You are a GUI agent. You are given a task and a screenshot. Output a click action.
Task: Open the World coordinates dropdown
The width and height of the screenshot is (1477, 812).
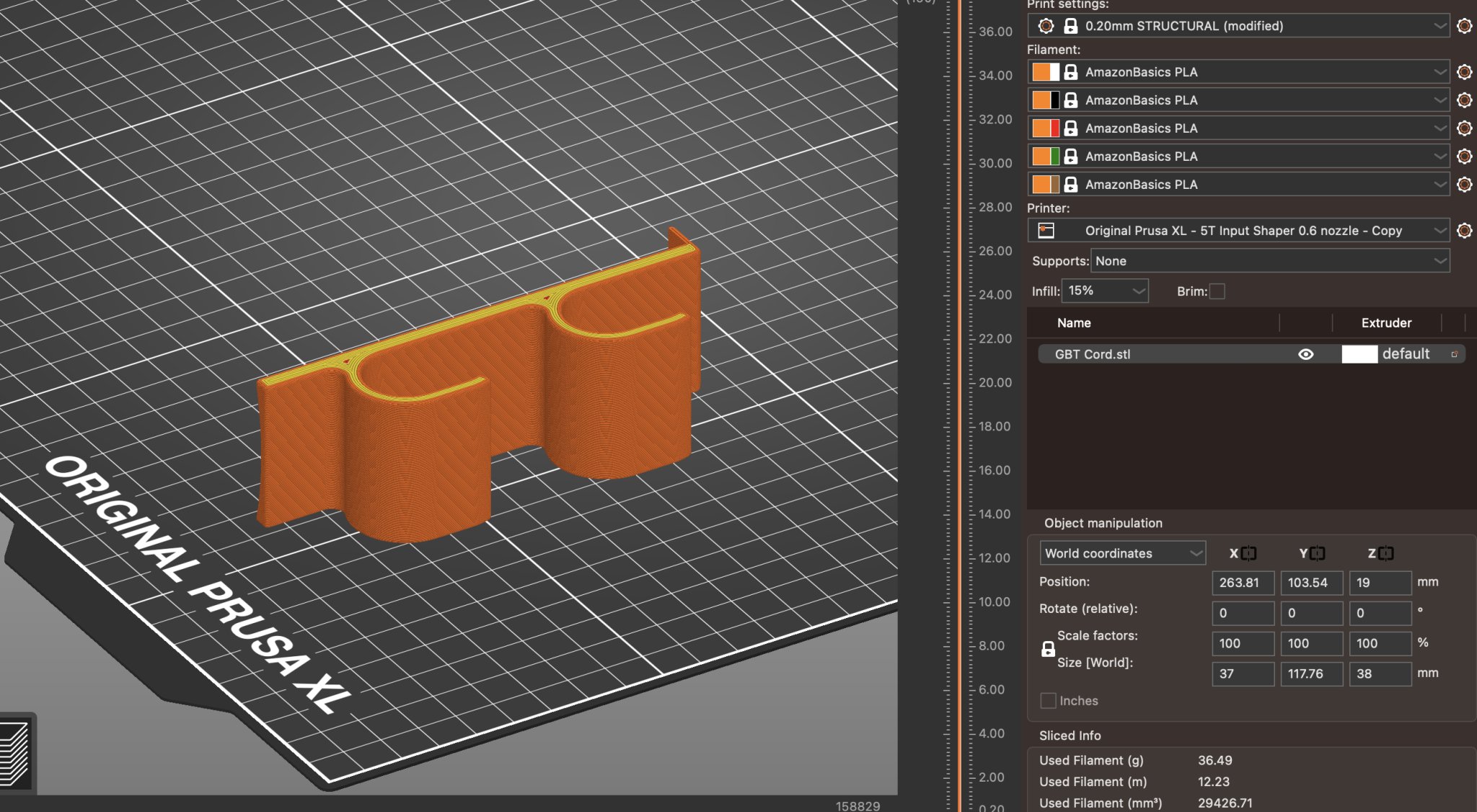(1122, 554)
